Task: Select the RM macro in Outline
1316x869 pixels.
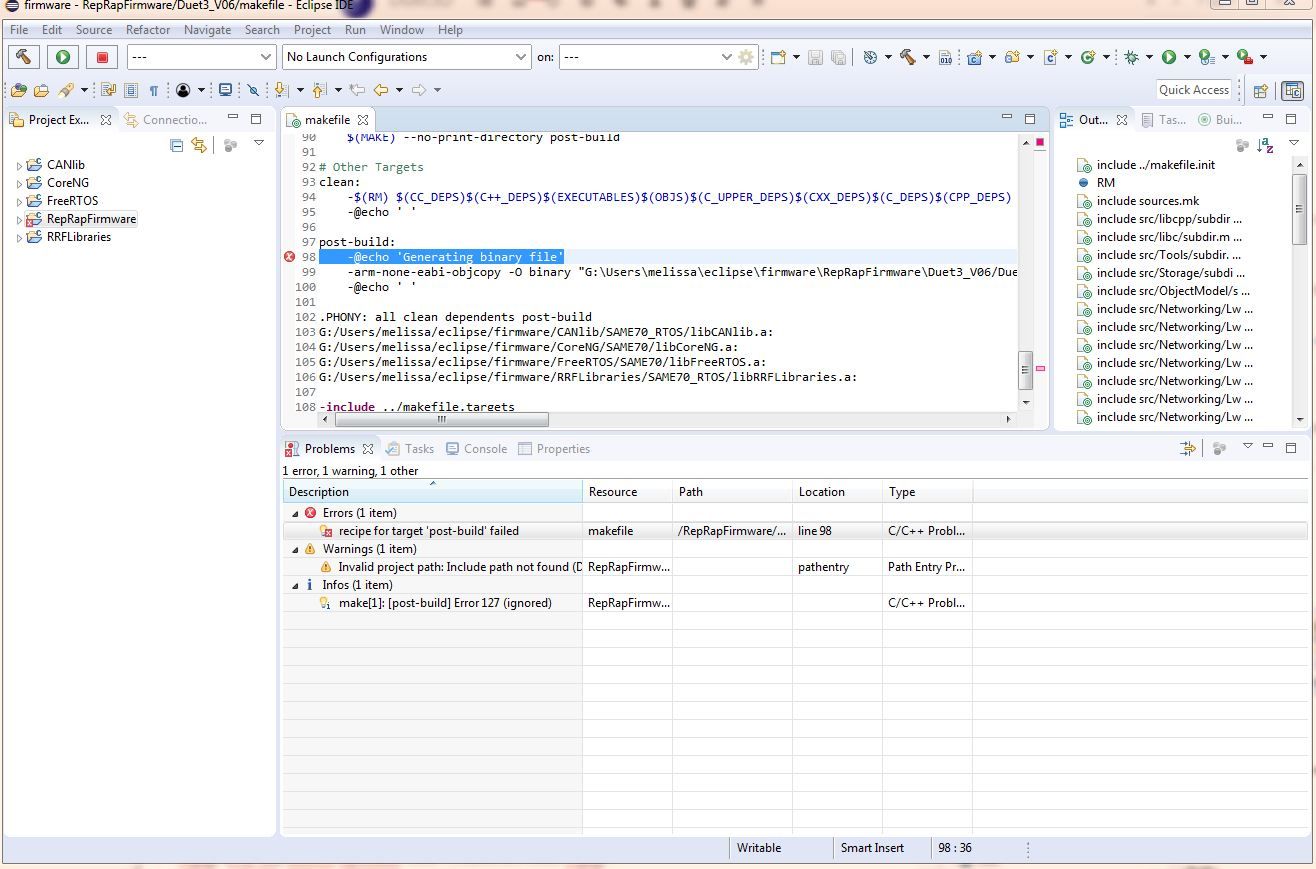Action: [1105, 183]
